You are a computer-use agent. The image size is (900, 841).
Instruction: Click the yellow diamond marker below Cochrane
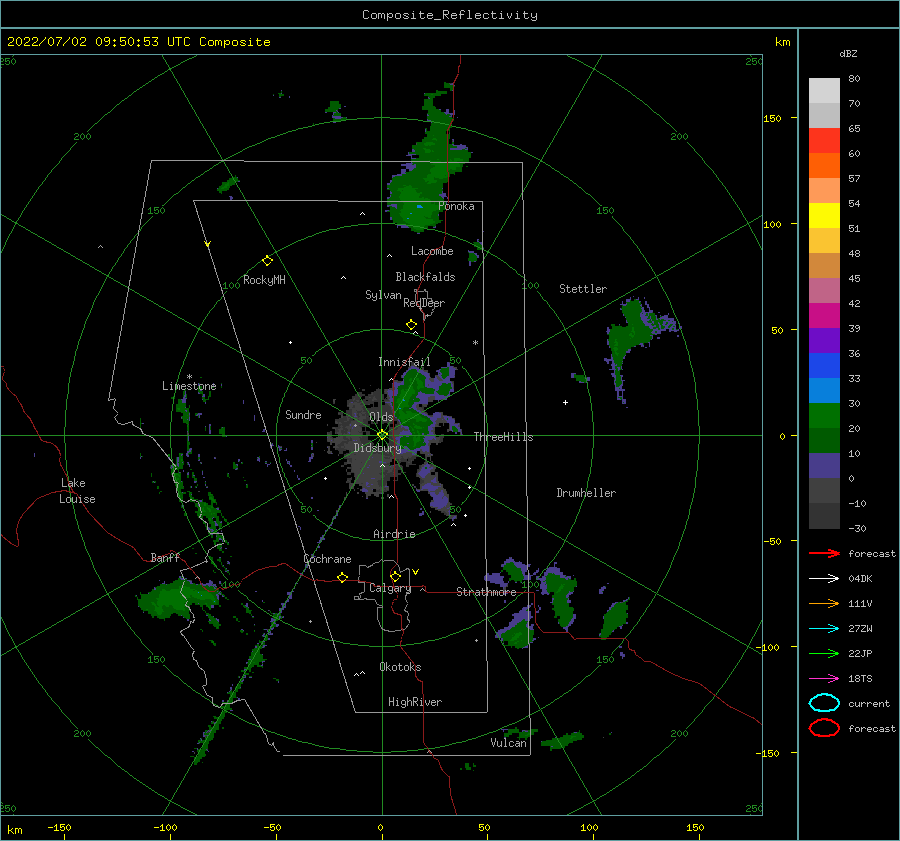[x=343, y=578]
